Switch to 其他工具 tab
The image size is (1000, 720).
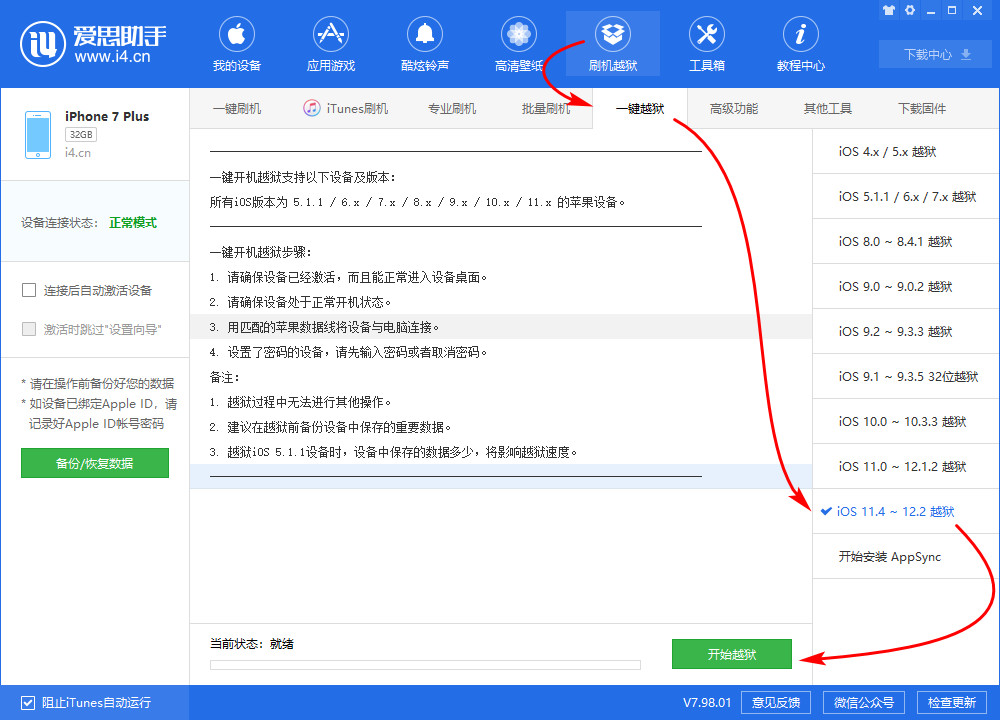pyautogui.click(x=828, y=108)
